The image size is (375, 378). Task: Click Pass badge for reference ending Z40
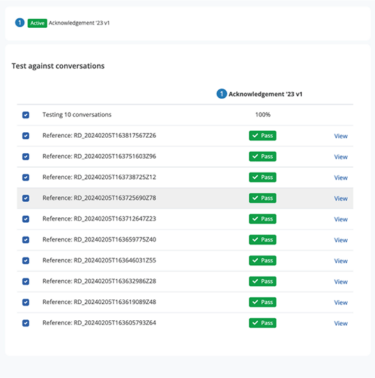coord(263,240)
